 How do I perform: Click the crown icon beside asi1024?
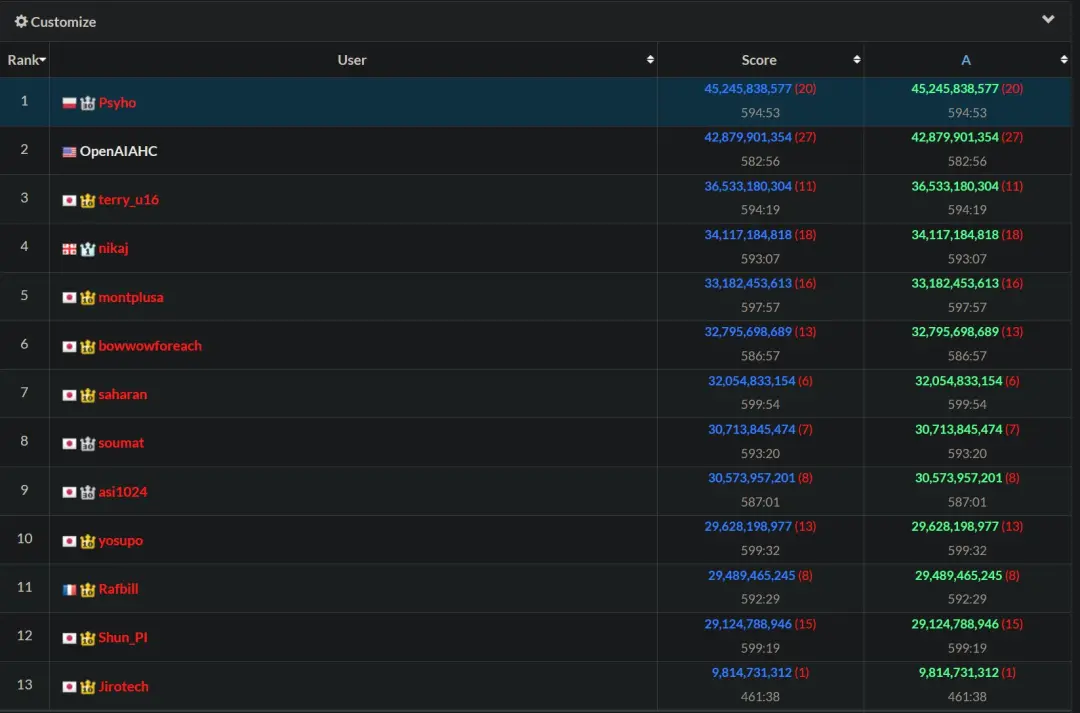coord(87,492)
